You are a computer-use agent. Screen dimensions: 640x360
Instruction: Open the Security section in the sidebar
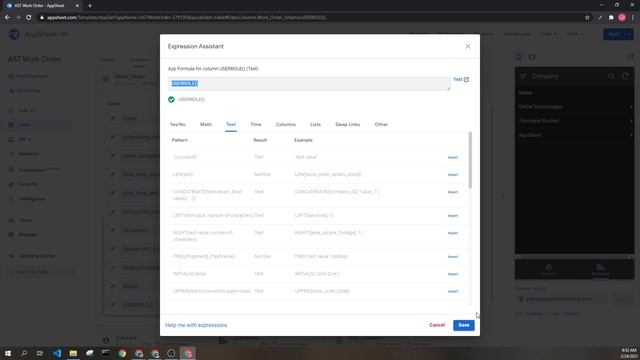pyautogui.click(x=28, y=184)
